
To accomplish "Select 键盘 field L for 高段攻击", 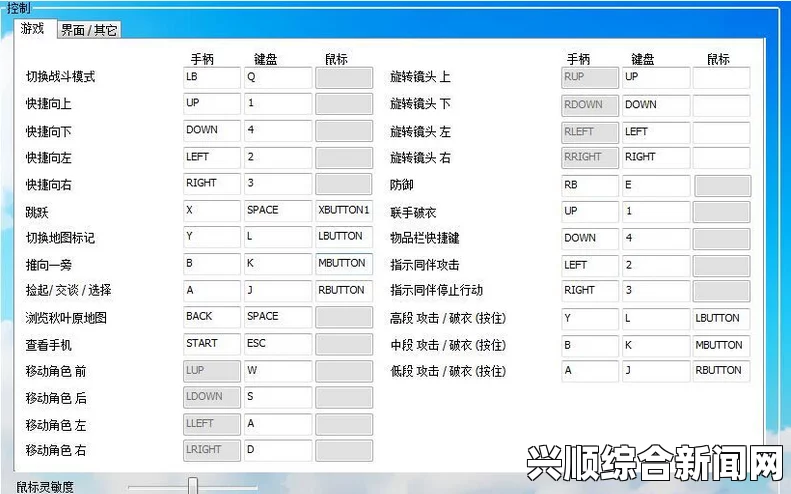I will coord(656,319).
